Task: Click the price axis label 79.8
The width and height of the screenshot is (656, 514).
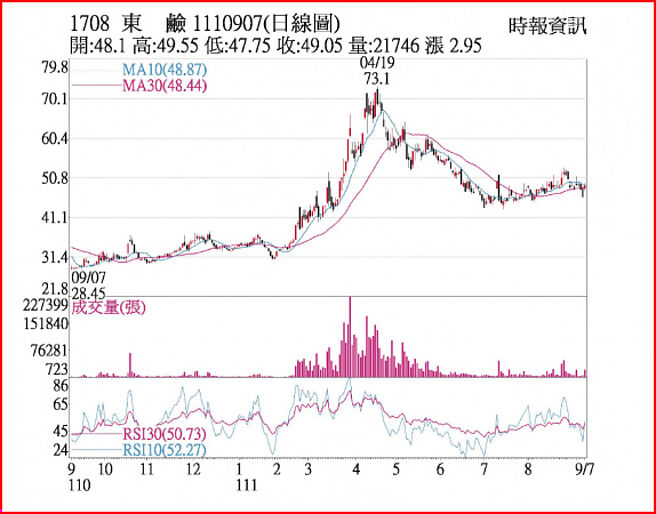Action: [x=56, y=67]
